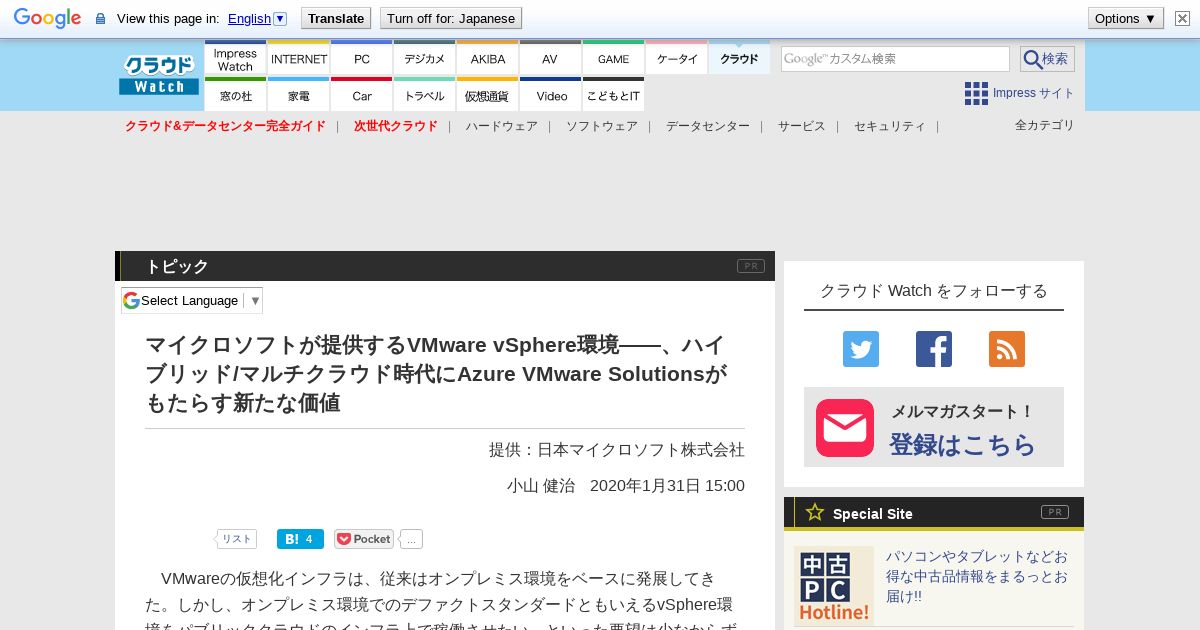1200x630 pixels.
Task: Open the サービス category
Action: (802, 126)
